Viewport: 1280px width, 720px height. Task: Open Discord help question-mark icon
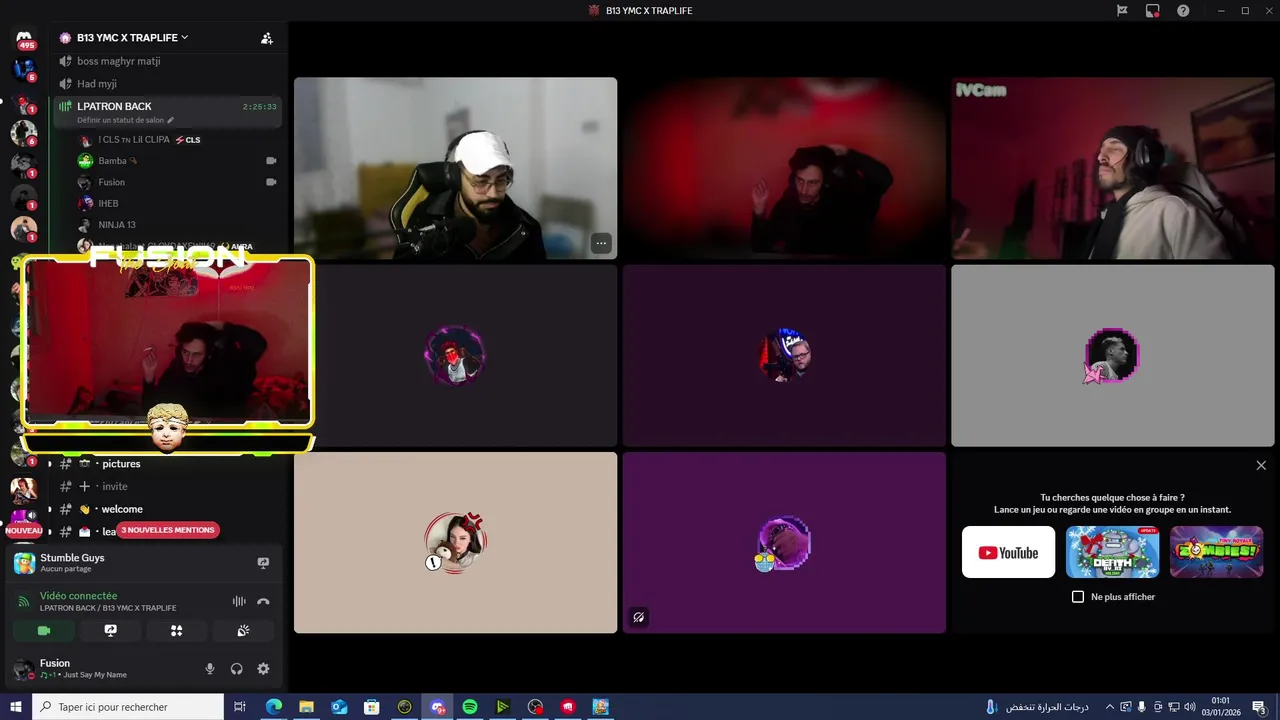[1183, 11]
